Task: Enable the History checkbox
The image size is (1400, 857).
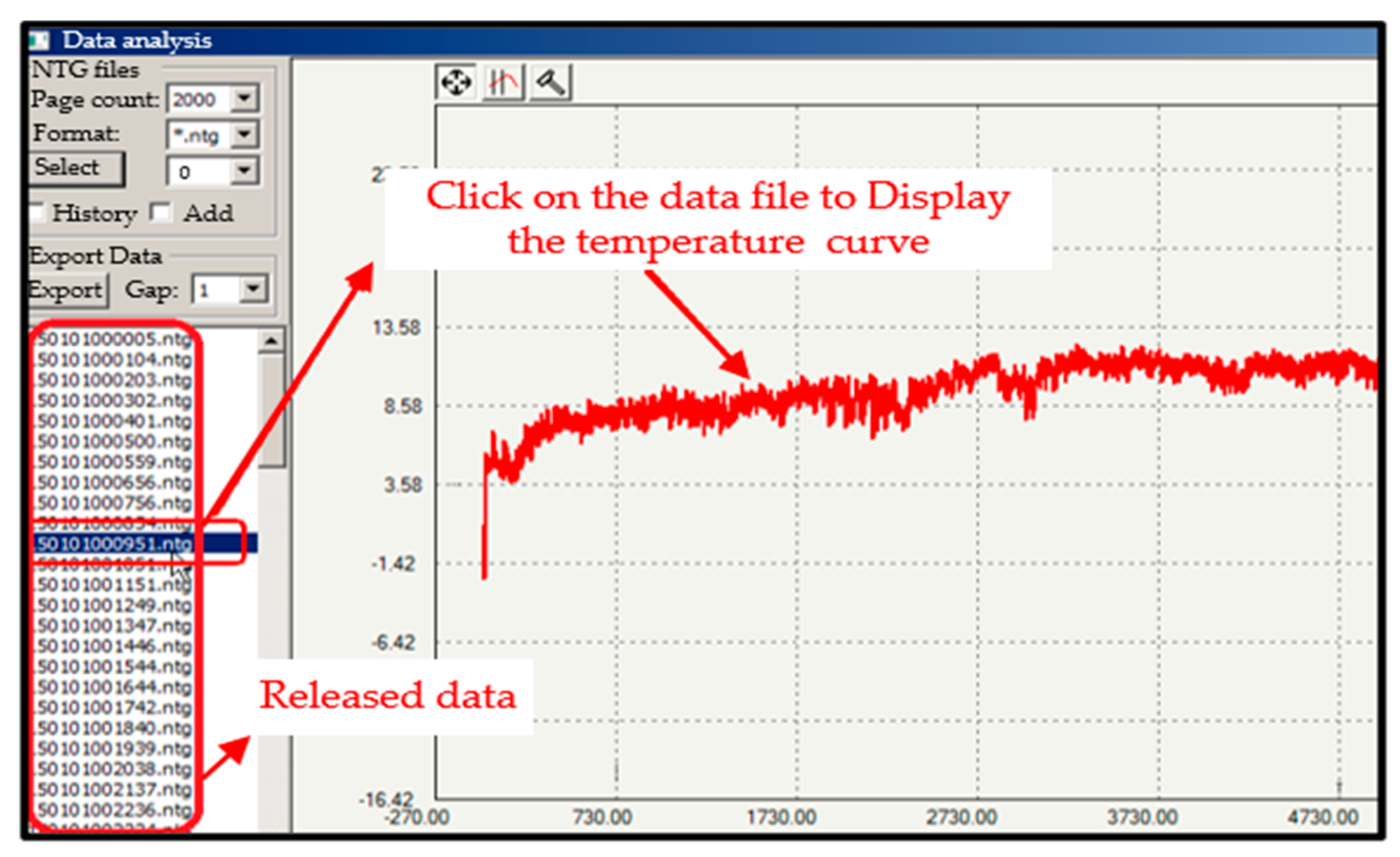Action: pos(37,213)
